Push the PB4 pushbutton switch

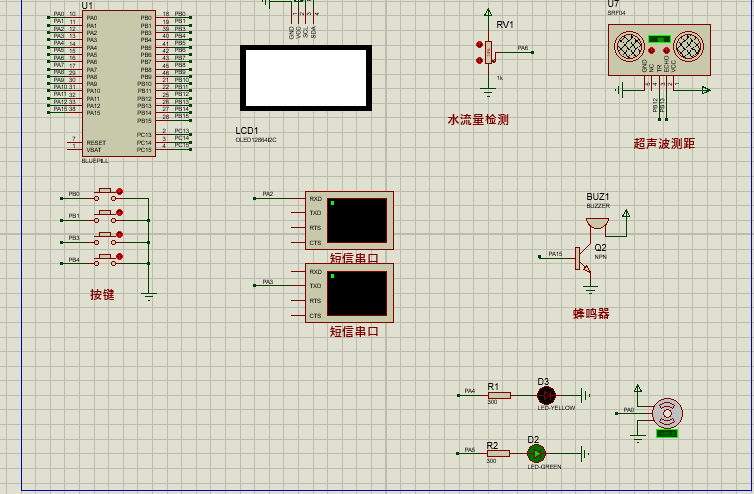105,260
